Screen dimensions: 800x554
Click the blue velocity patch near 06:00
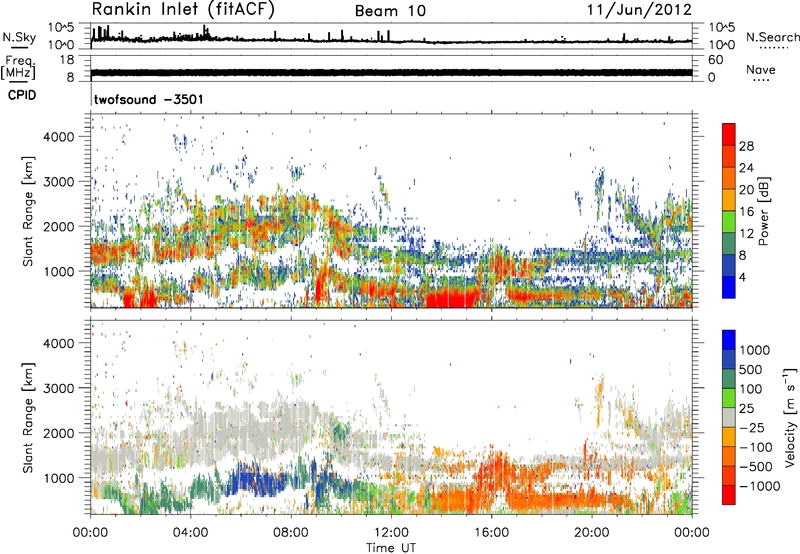254,482
